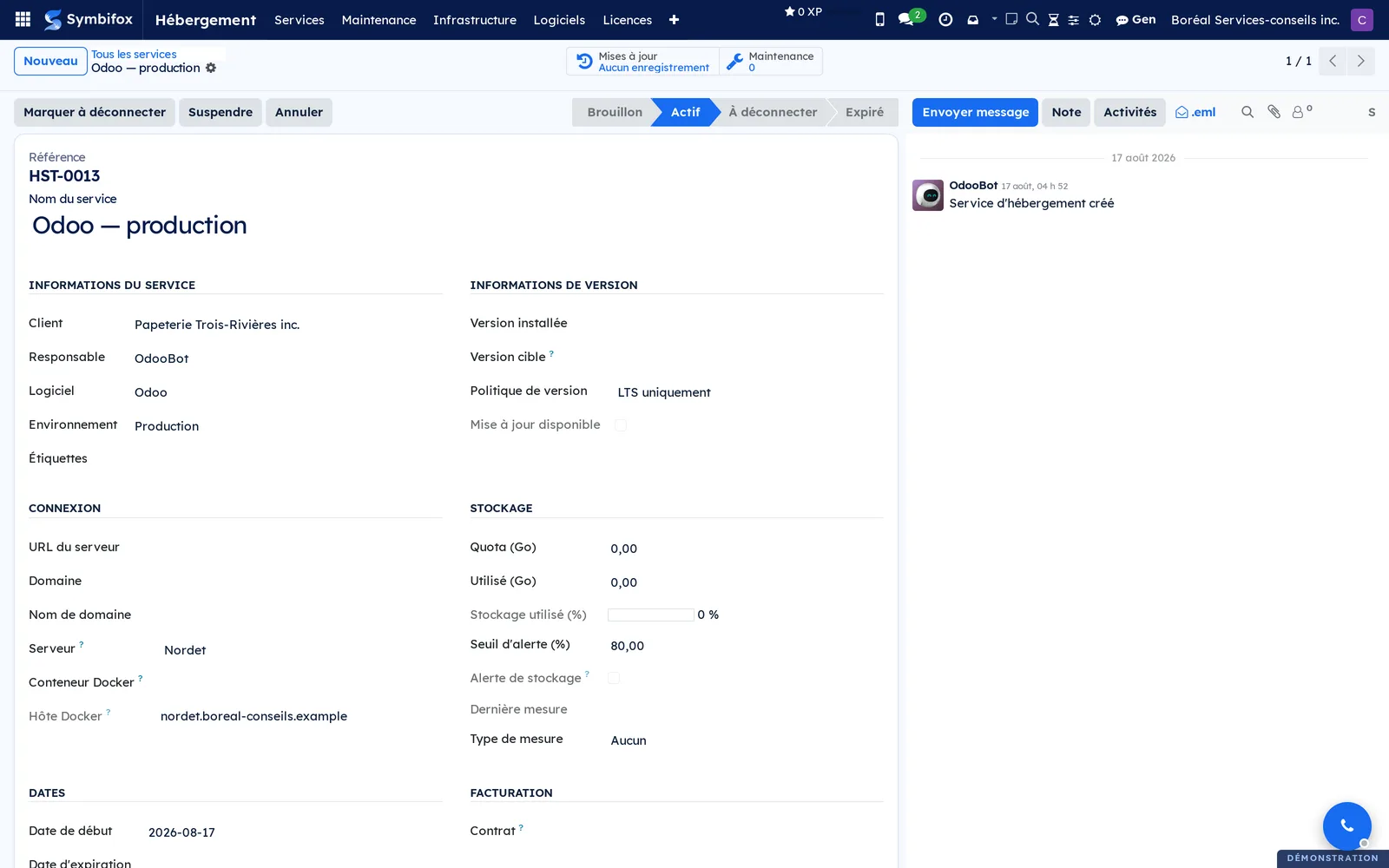The width and height of the screenshot is (1389, 868).
Task: Download the .eml envelope link
Action: [1195, 112]
